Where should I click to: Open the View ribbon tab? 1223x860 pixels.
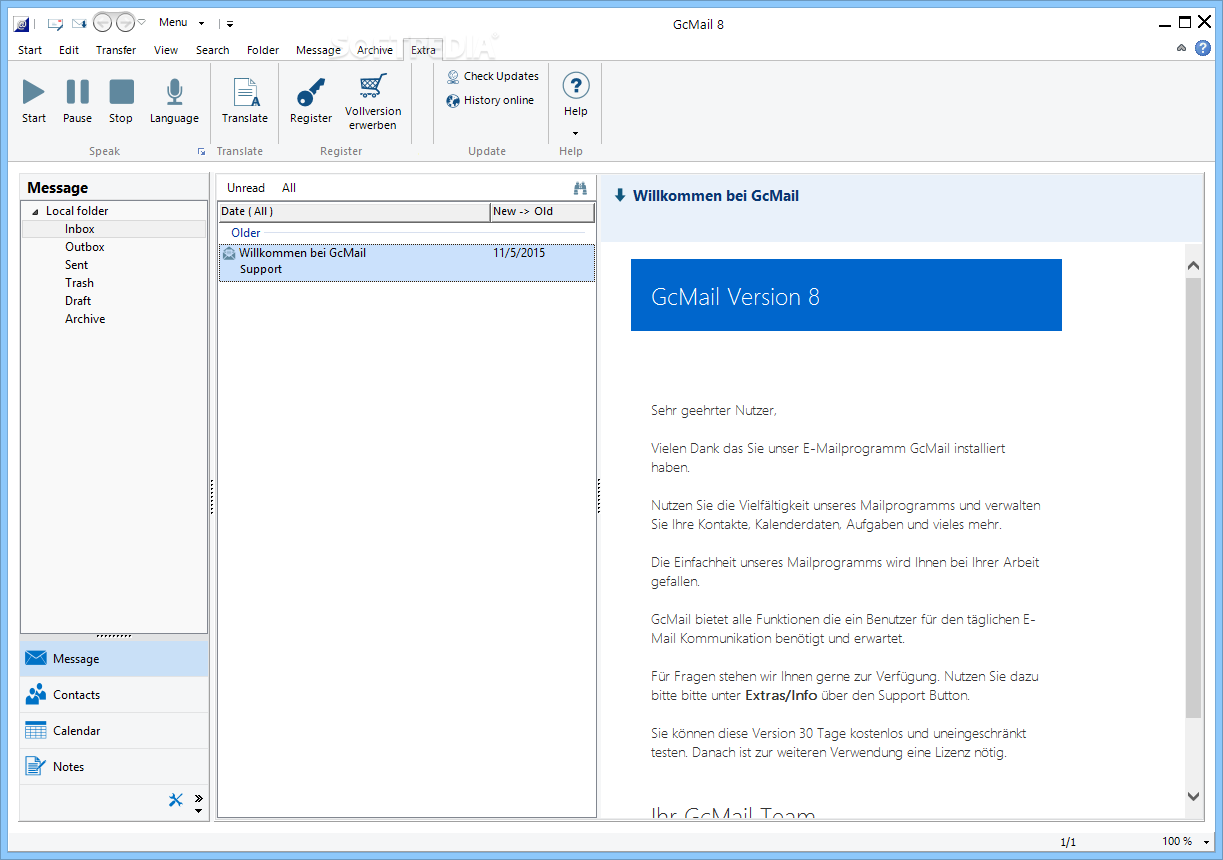(x=166, y=50)
